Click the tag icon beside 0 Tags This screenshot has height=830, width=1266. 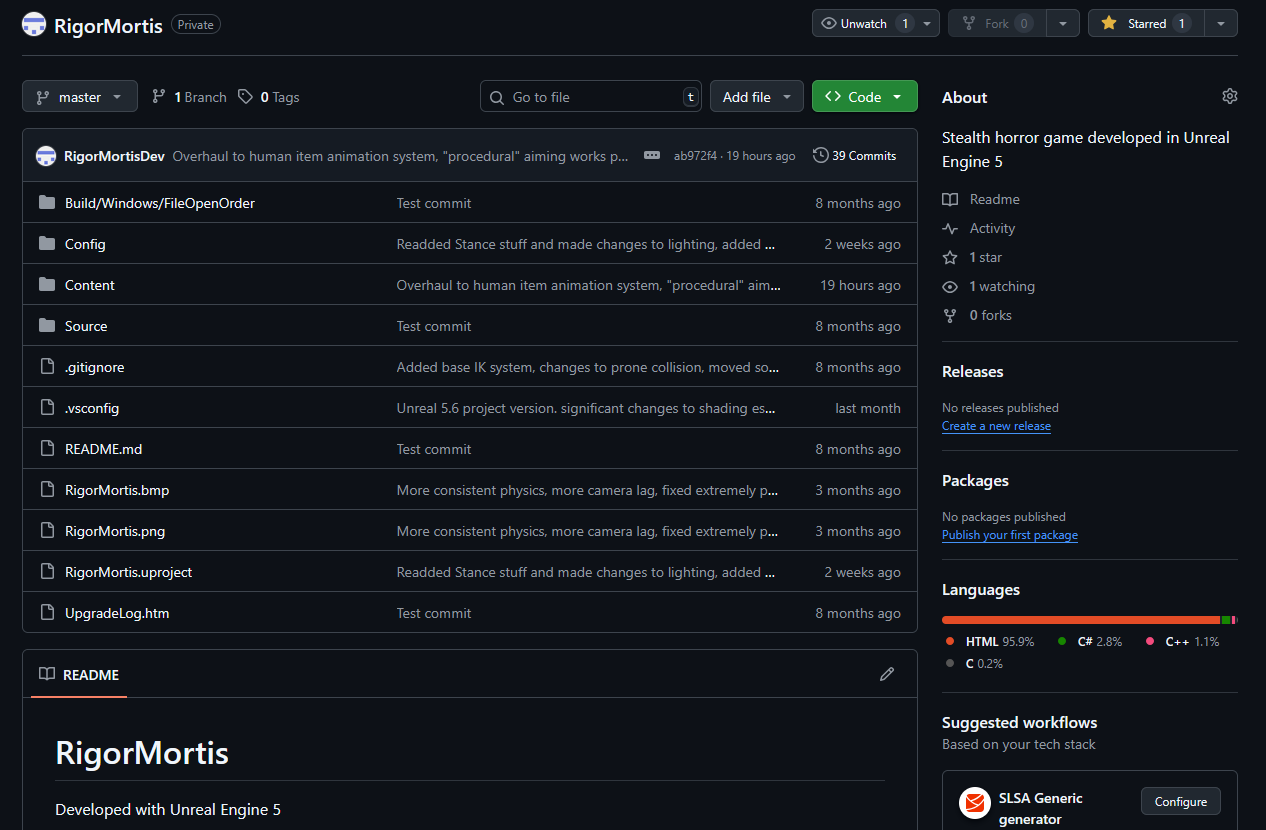[246, 97]
